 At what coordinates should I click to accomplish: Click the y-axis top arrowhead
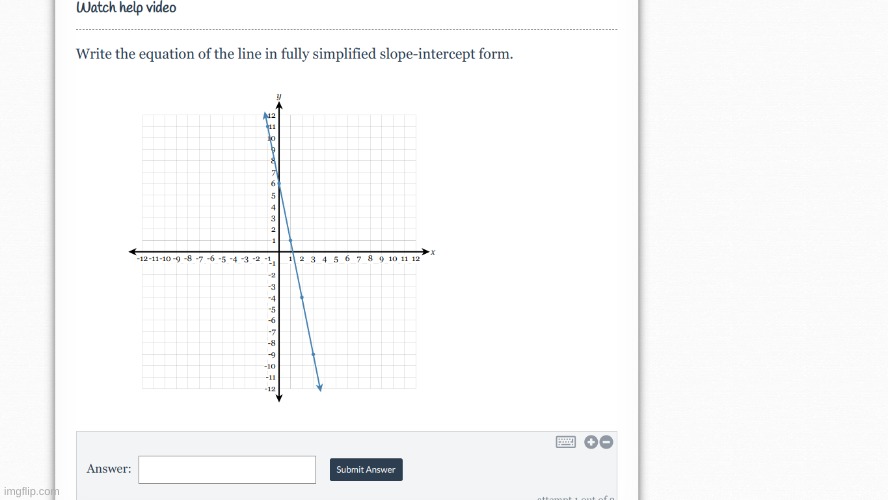(x=279, y=105)
